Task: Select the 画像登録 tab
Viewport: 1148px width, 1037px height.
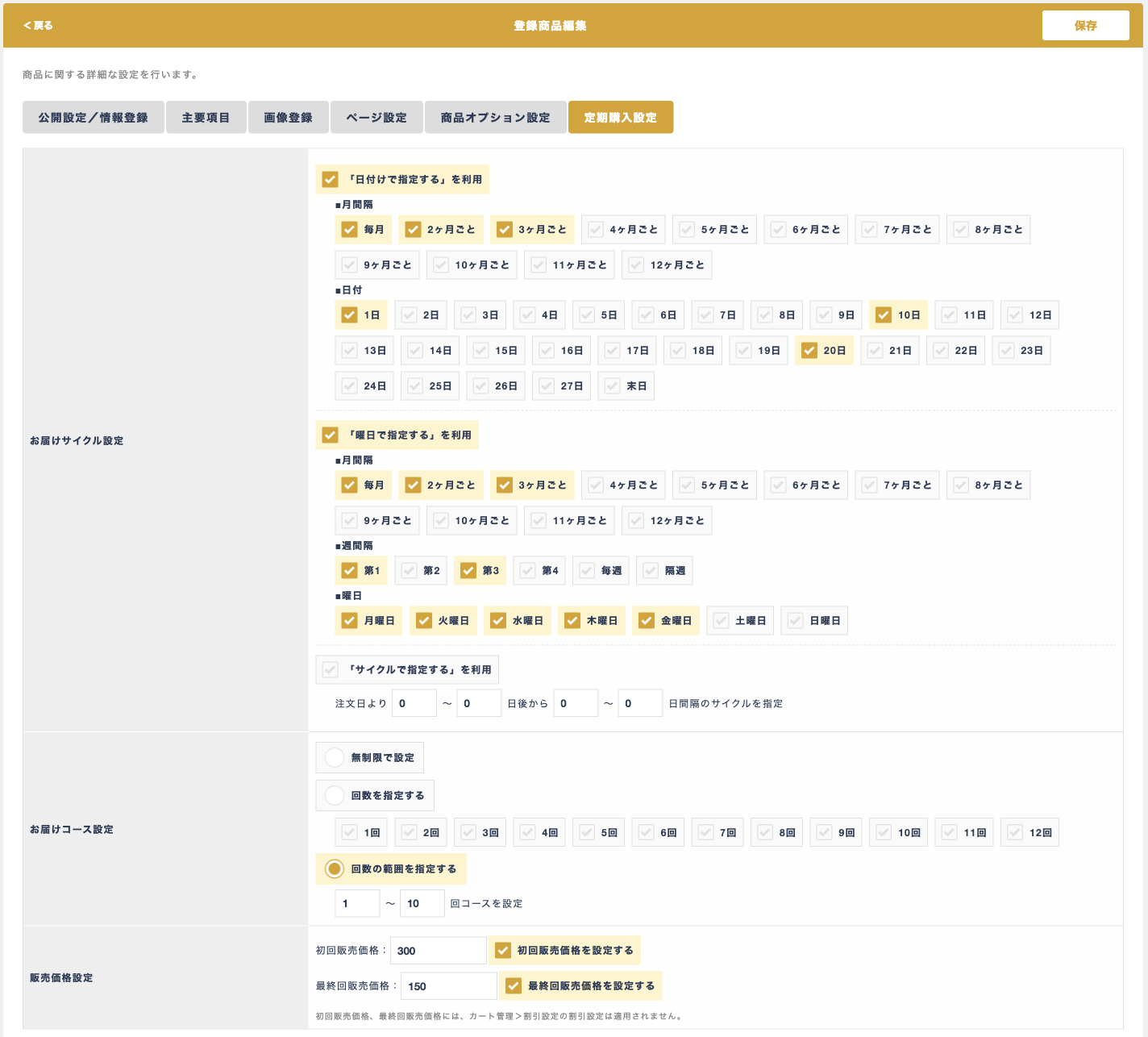Action: coord(288,118)
